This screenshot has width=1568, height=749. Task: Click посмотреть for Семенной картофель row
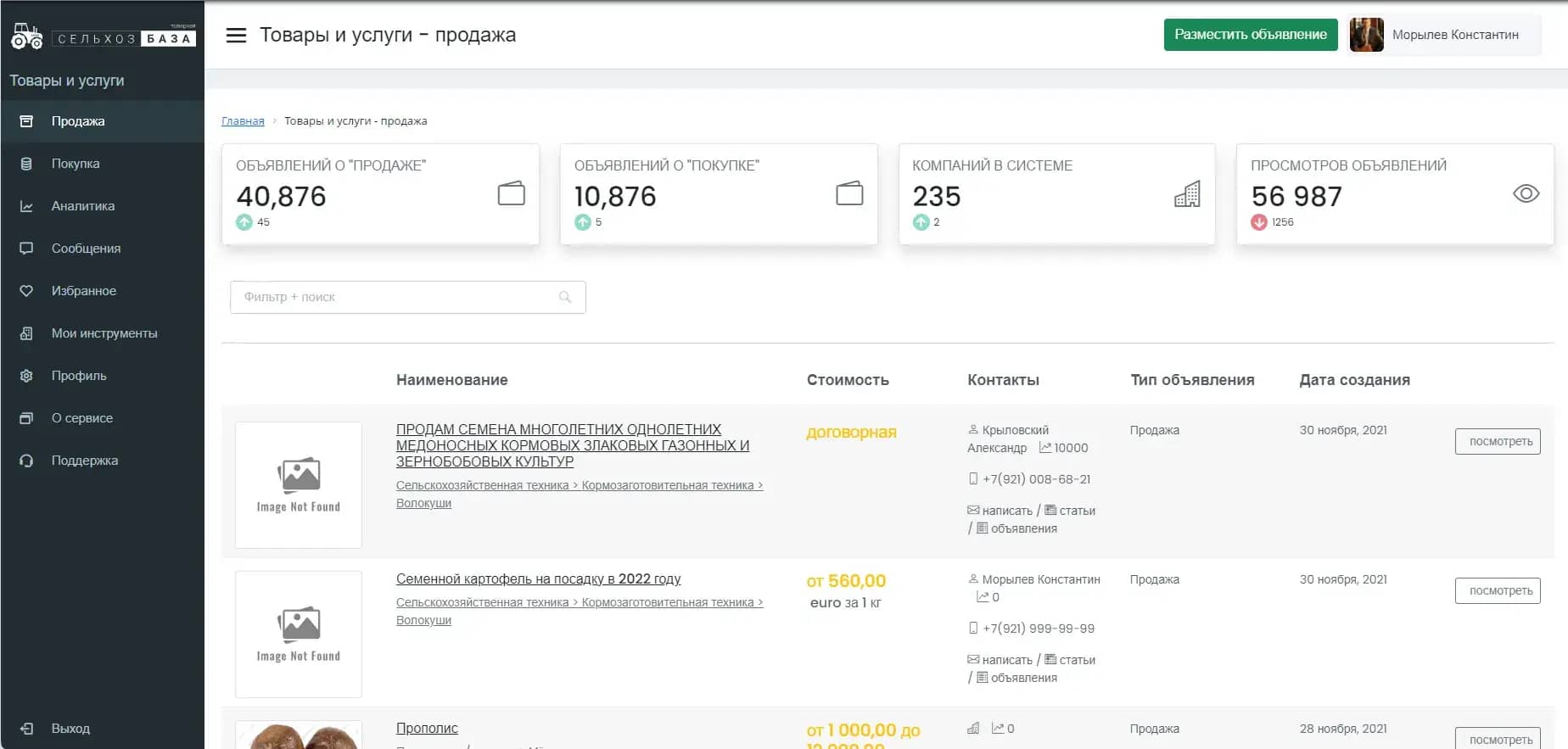point(1498,591)
